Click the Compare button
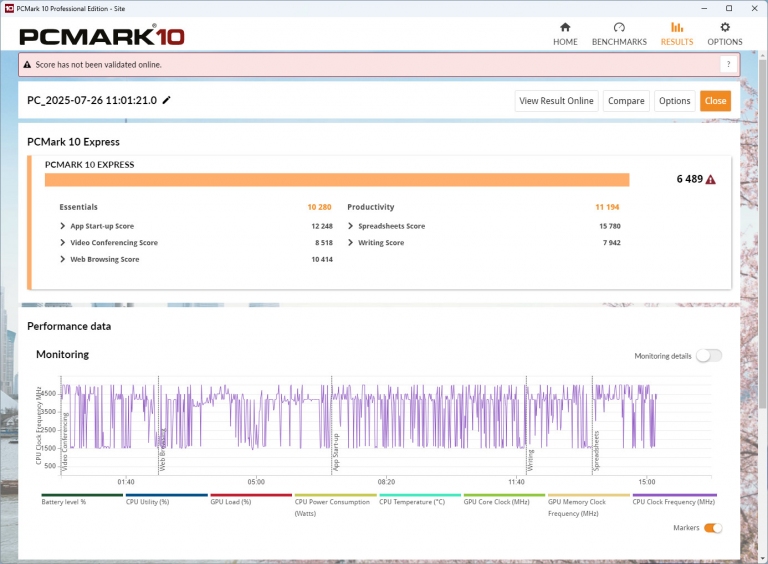This screenshot has height=564, width=768. pos(626,101)
